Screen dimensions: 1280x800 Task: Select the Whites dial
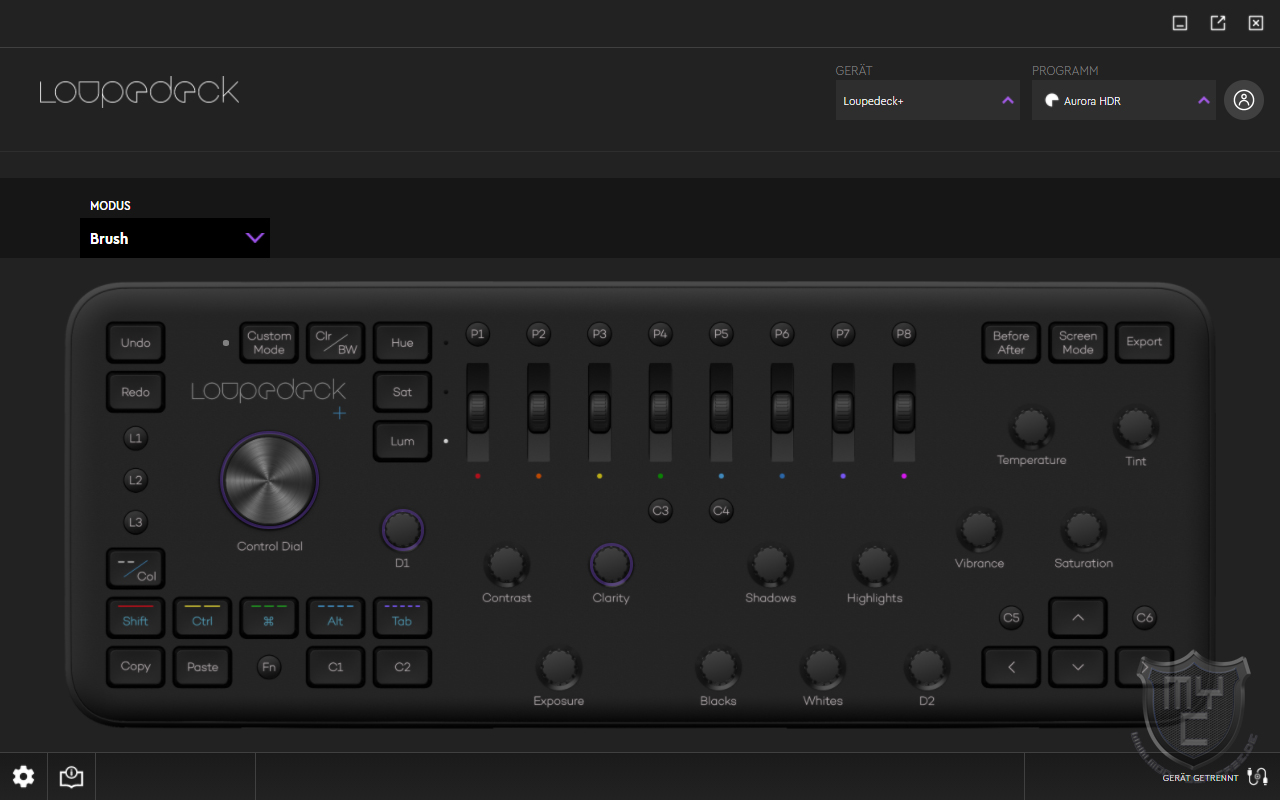823,667
